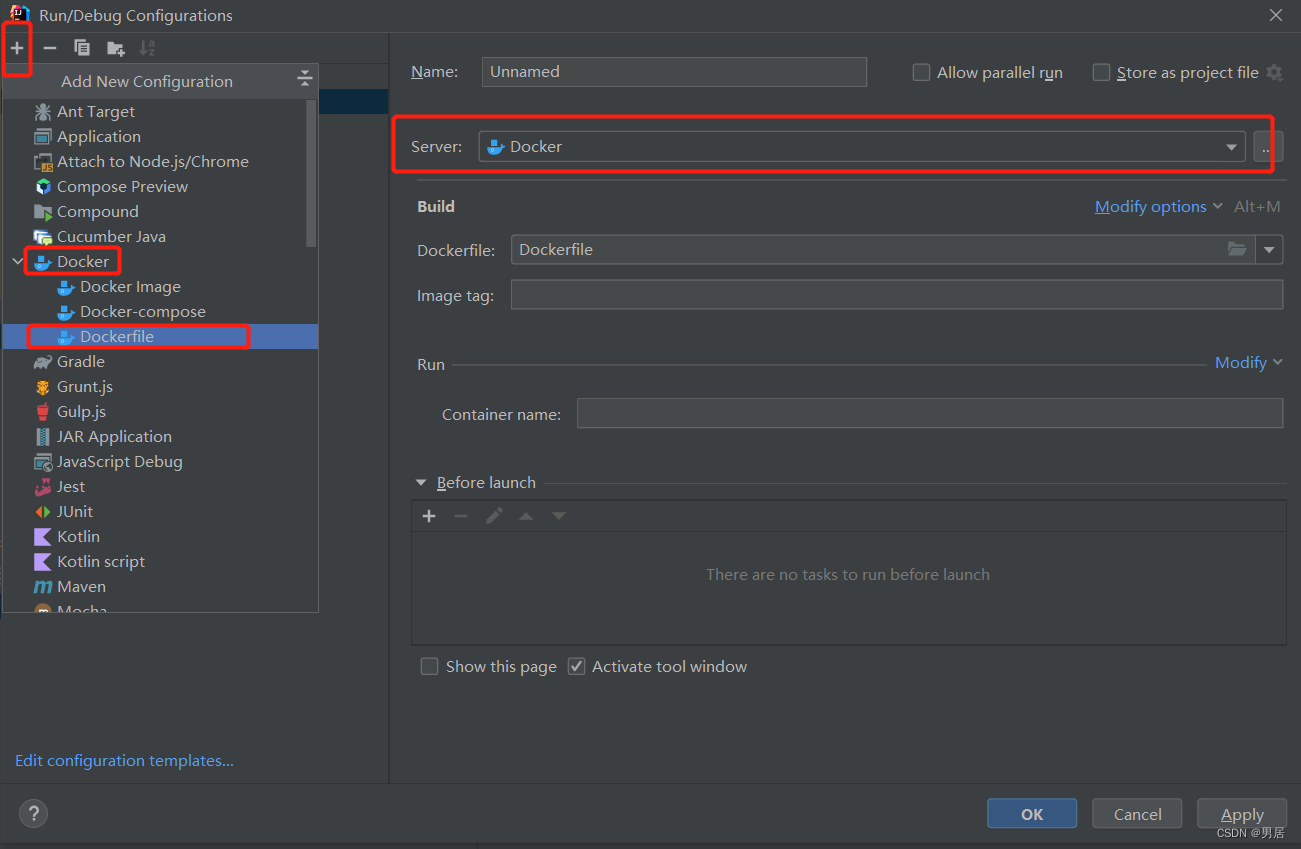
Task: Click the Move into new folder icon
Action: pos(116,48)
